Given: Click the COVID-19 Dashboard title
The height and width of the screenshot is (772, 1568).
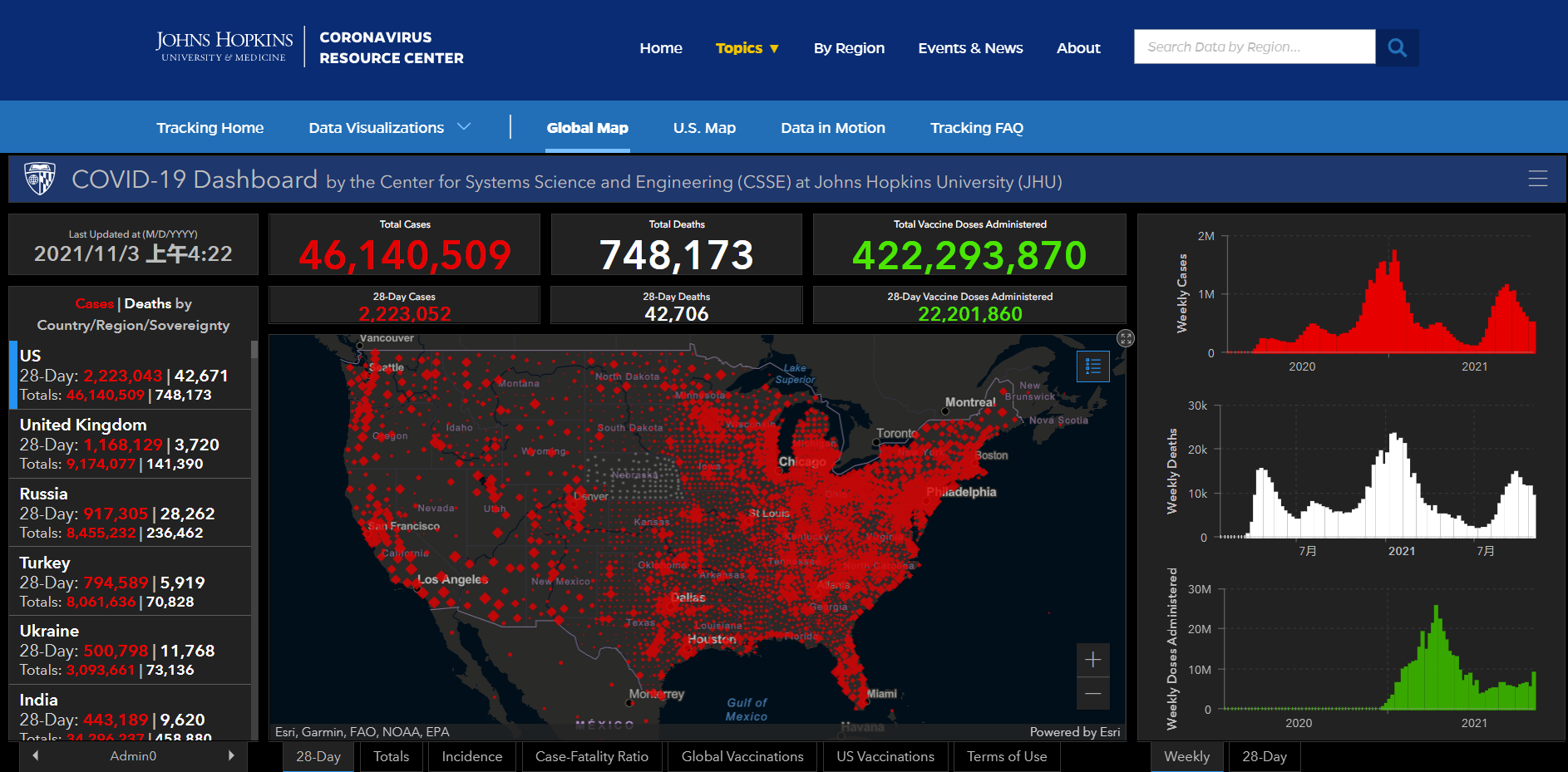Looking at the screenshot, I should (x=195, y=179).
